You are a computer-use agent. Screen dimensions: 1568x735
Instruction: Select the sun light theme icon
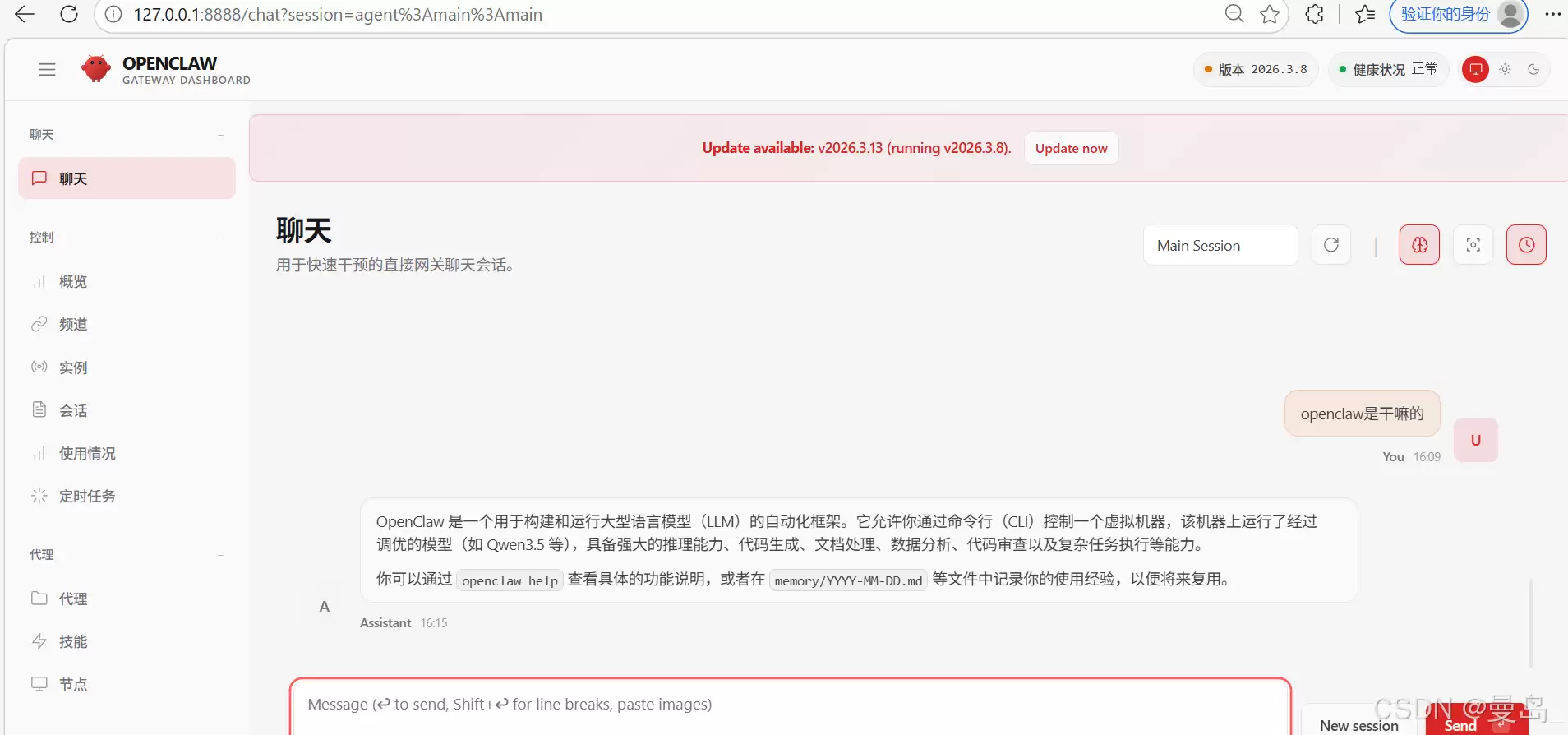click(1505, 70)
